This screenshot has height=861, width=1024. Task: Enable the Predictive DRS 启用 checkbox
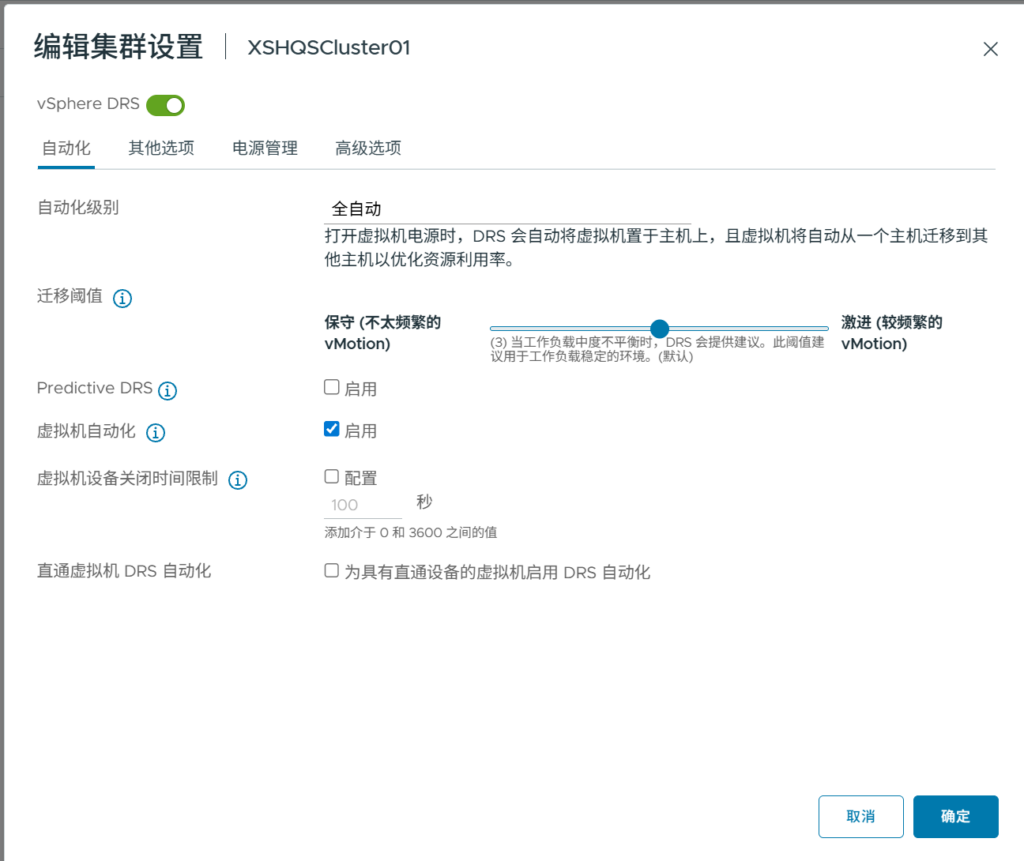(332, 388)
